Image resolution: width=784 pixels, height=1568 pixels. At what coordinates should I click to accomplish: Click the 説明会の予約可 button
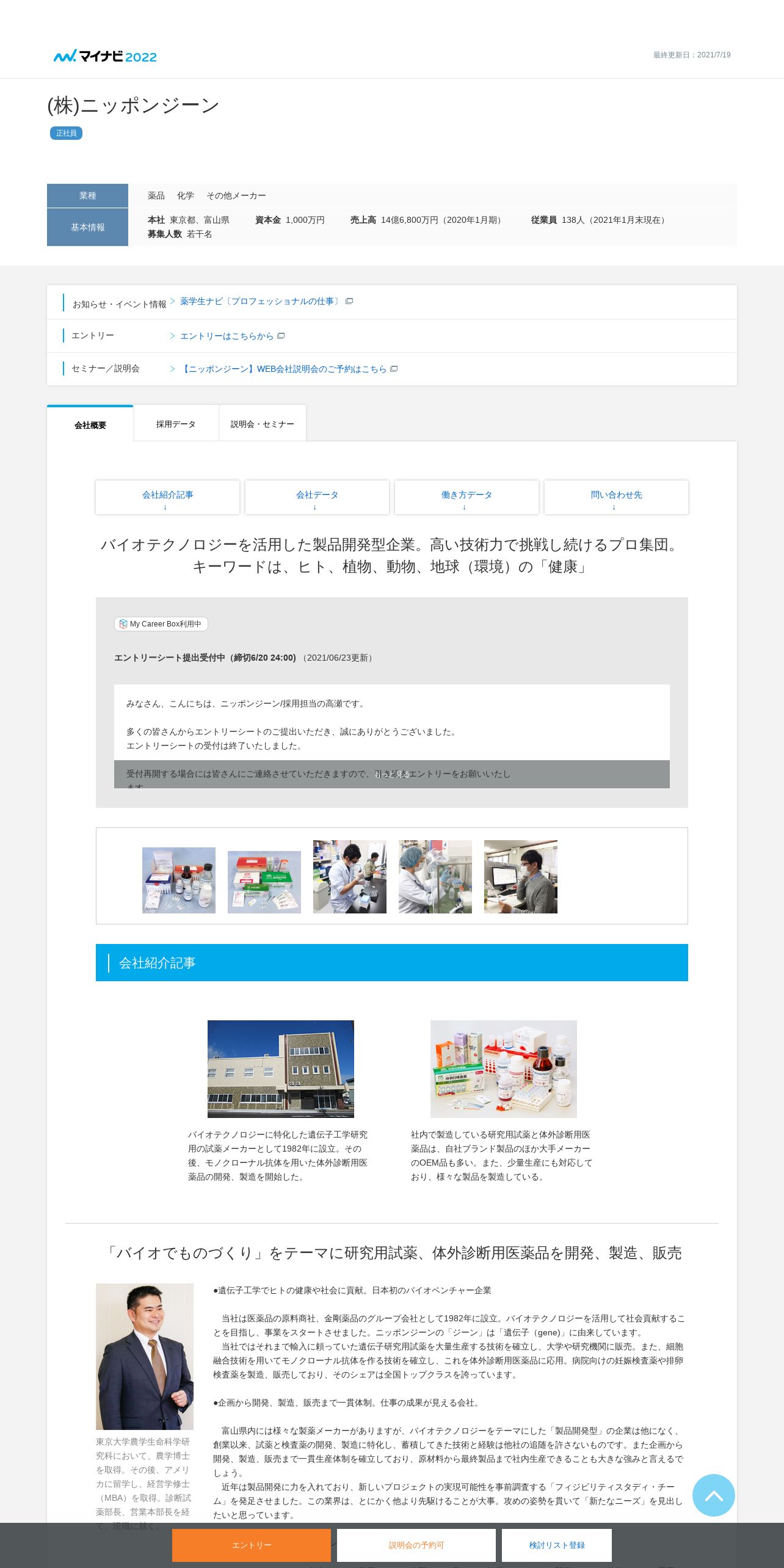416,1545
